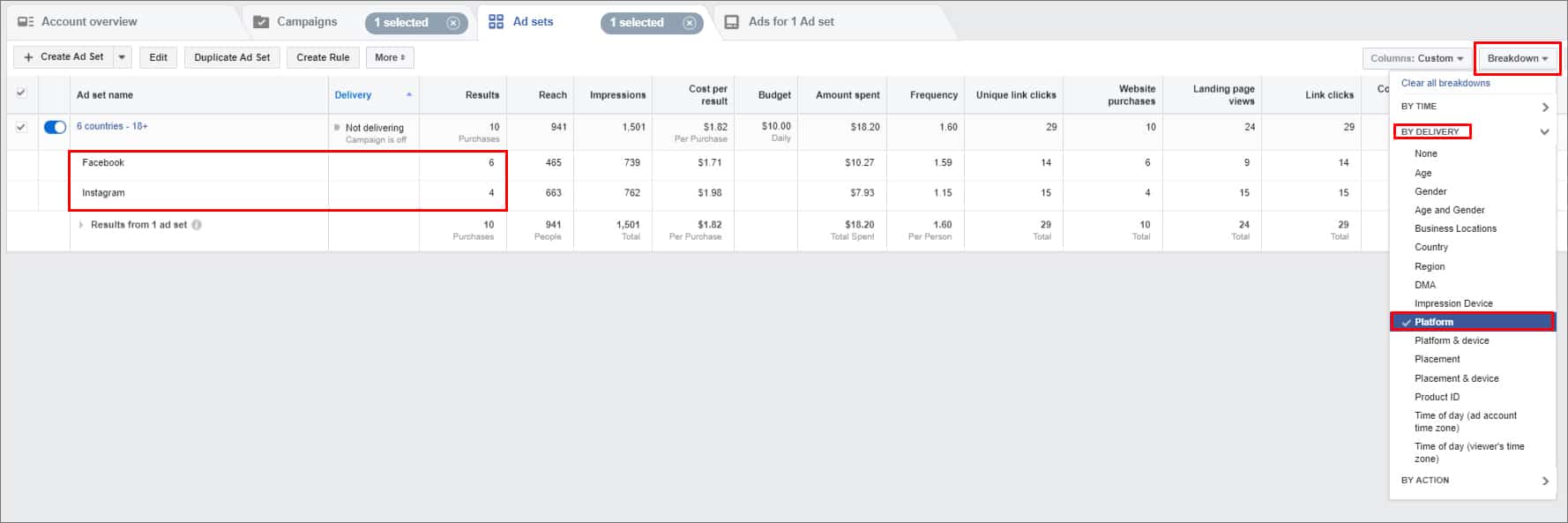Click the Campaigns tab icon
This screenshot has height=523, width=1568.
point(261,22)
